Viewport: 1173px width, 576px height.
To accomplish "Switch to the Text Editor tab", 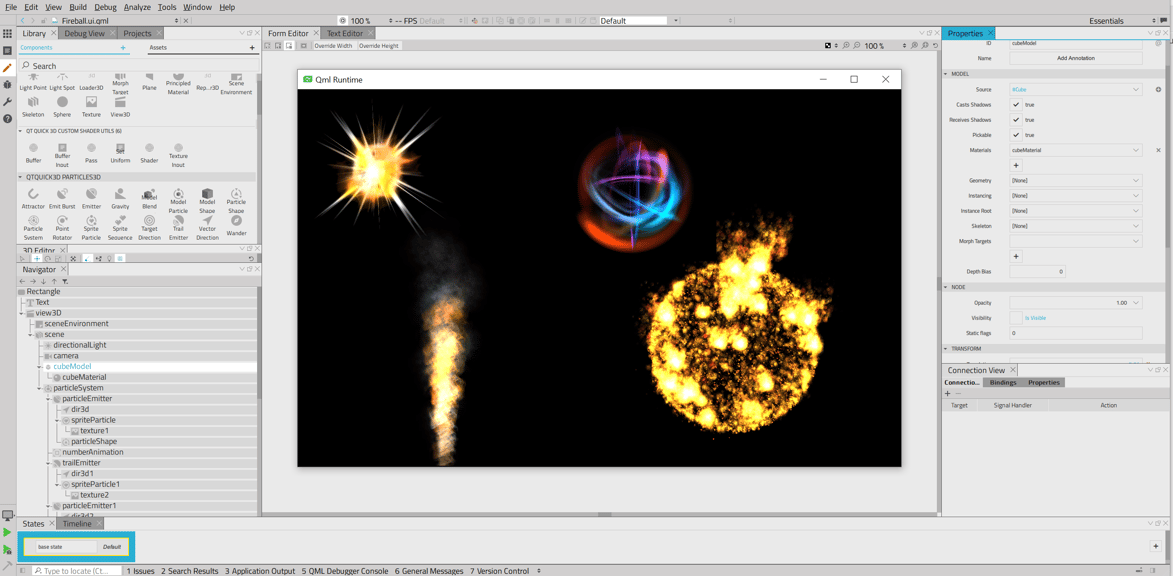I will 343,32.
